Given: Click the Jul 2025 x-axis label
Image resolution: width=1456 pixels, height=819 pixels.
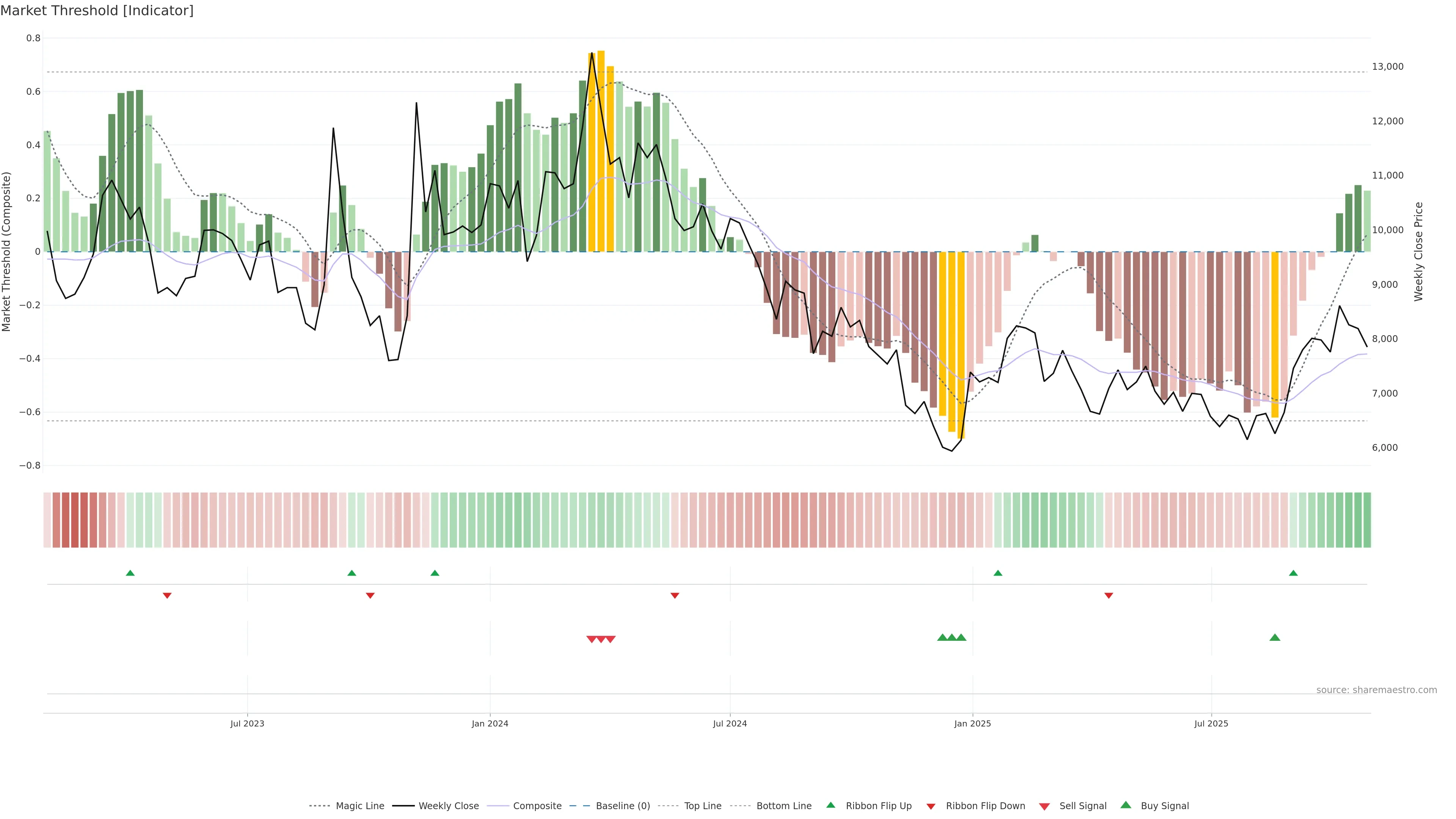Looking at the screenshot, I should (1211, 723).
